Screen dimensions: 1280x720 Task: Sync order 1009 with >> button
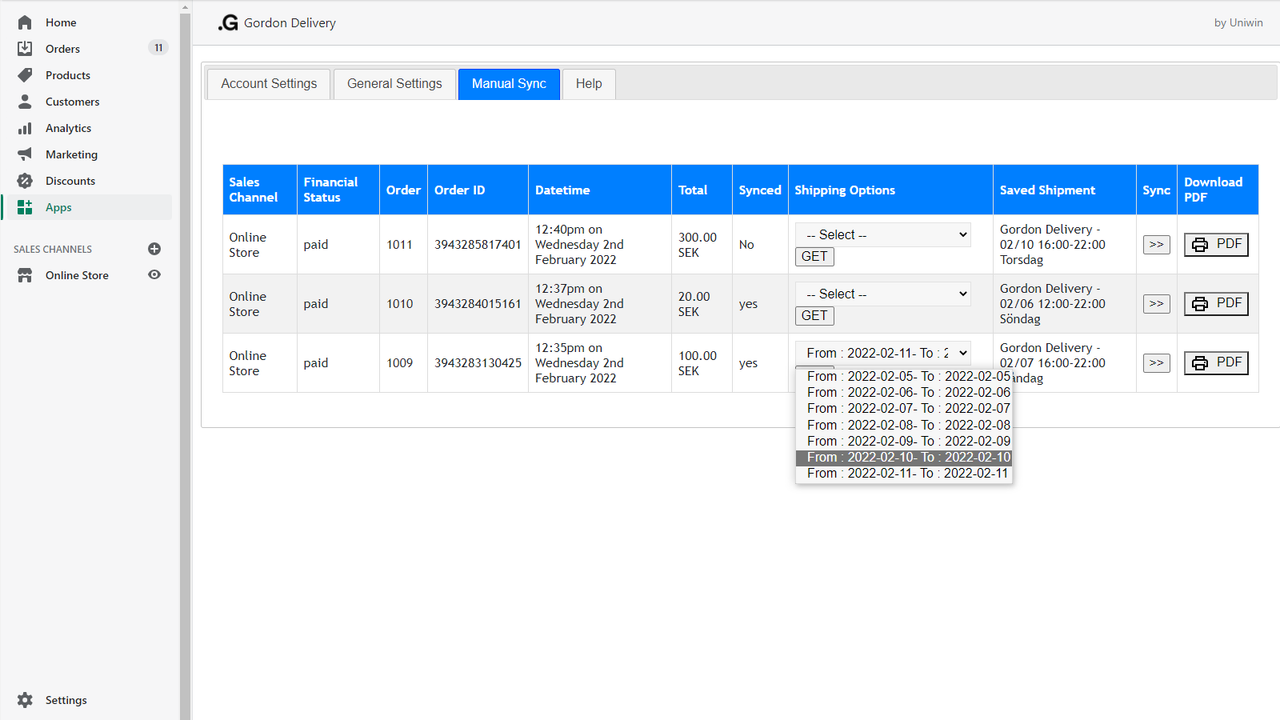coord(1157,363)
